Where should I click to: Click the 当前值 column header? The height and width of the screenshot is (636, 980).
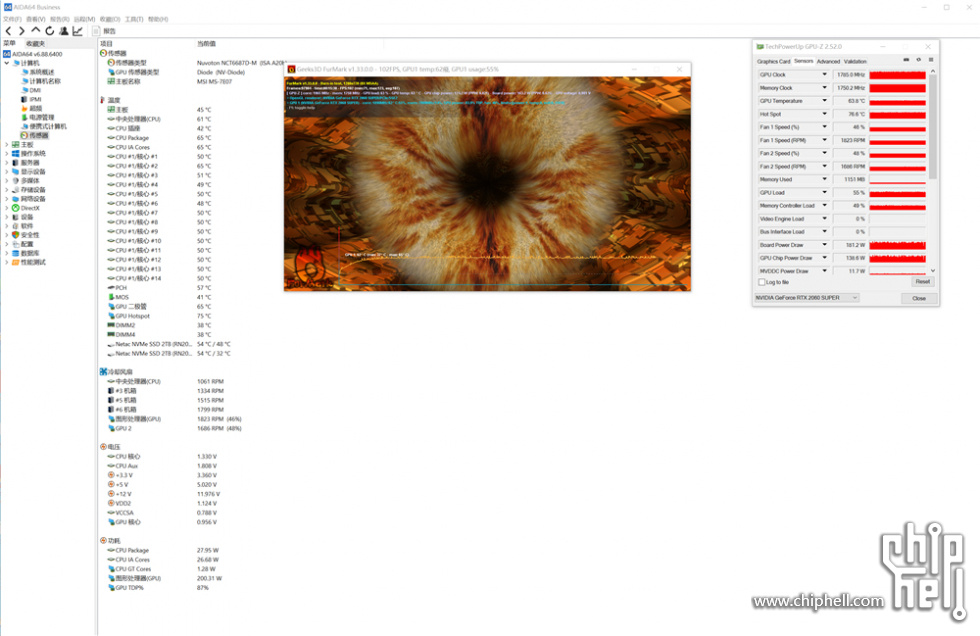[206, 44]
